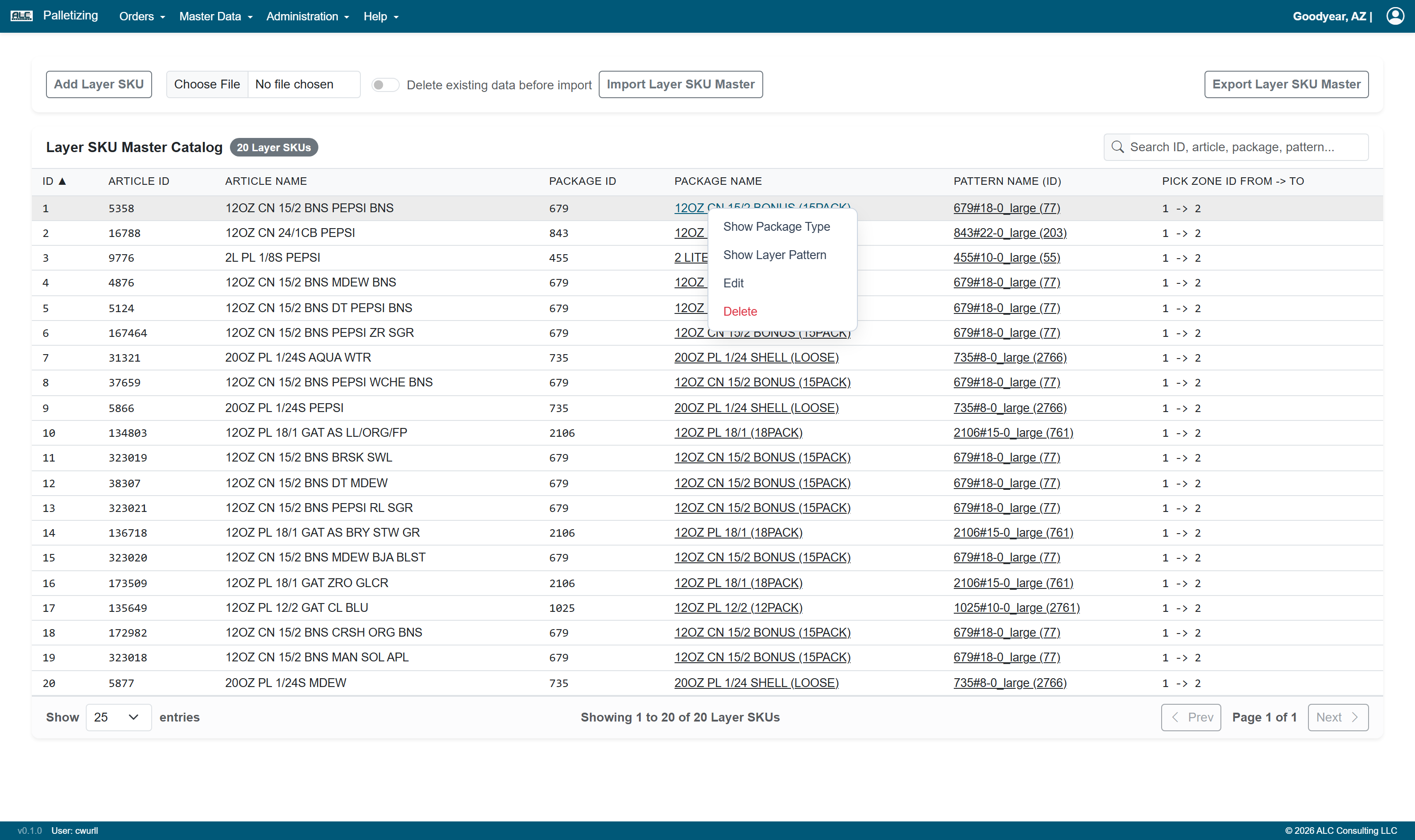Click User: cwurll in footer
The image size is (1415, 840).
point(74,830)
